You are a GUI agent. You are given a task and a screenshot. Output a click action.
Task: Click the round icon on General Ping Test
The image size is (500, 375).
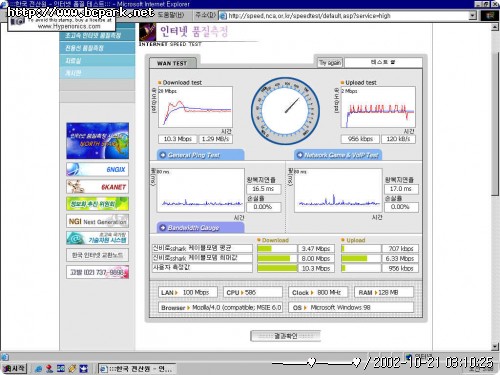coord(163,155)
